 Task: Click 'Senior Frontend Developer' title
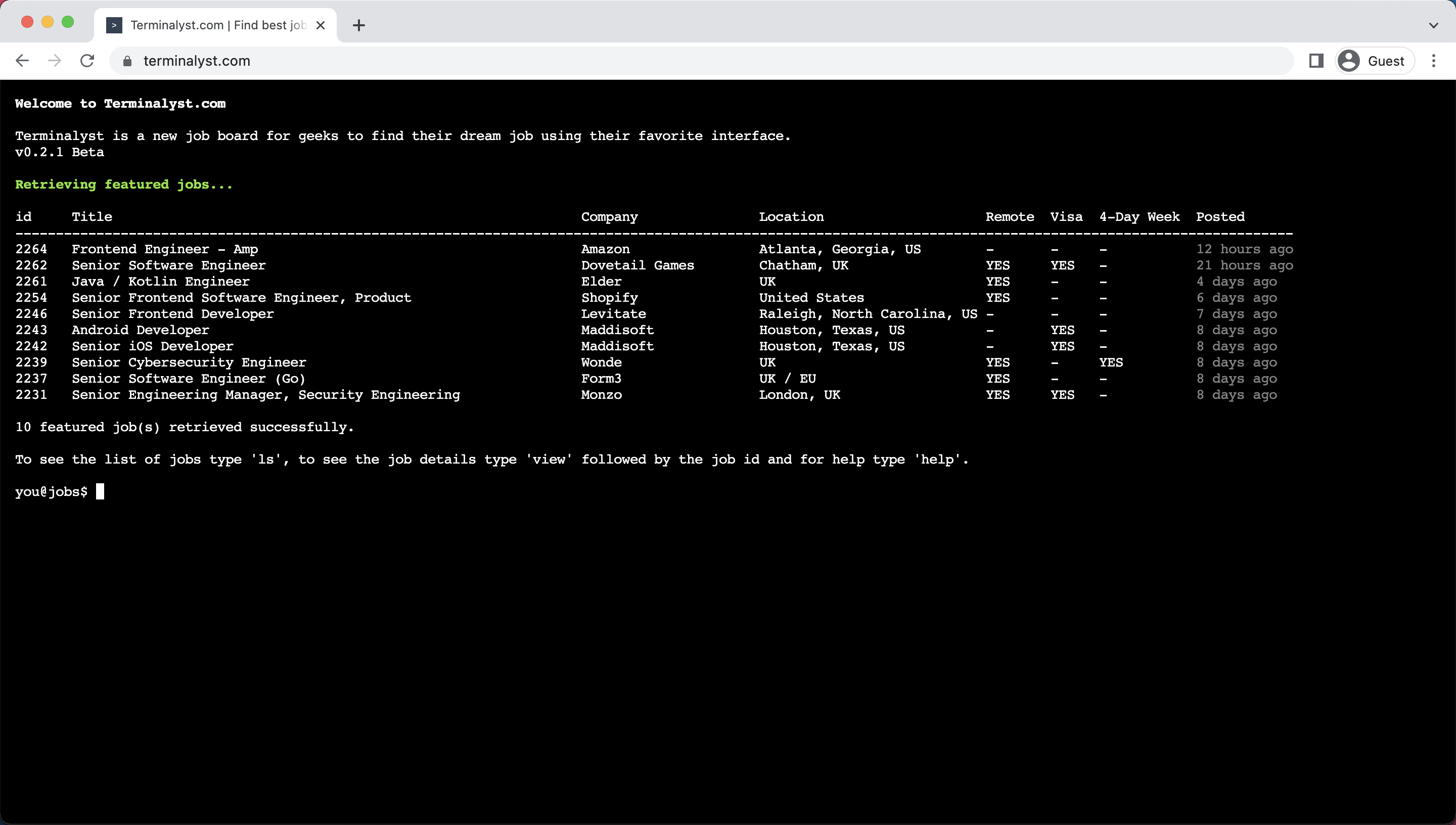(173, 313)
